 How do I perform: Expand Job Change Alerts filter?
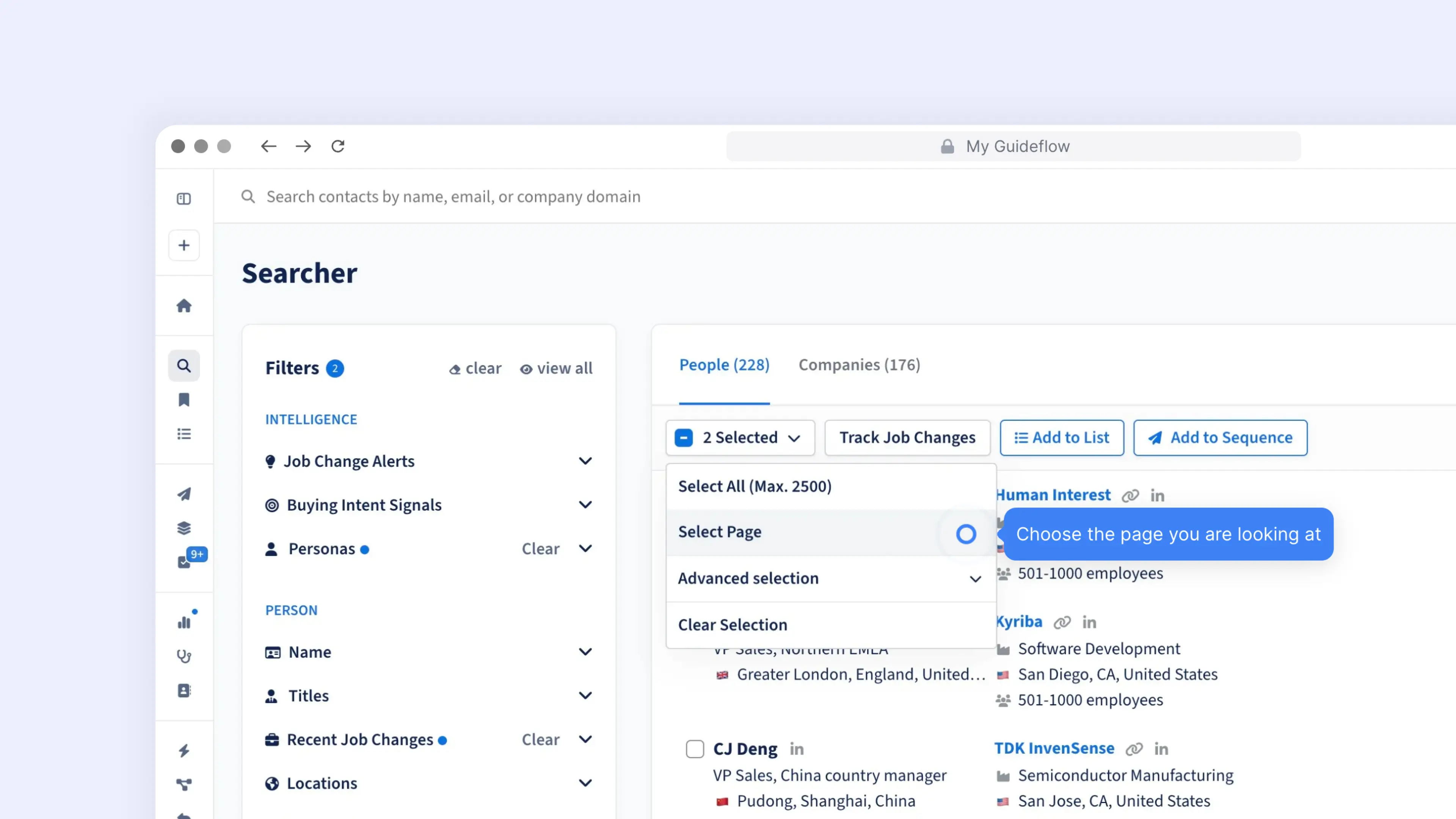585,461
